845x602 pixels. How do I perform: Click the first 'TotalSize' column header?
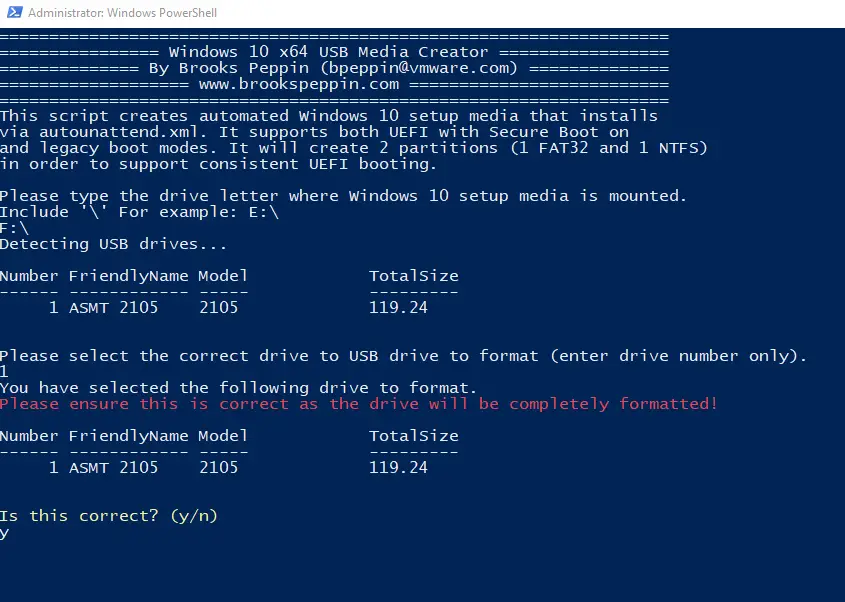pyautogui.click(x=413, y=276)
